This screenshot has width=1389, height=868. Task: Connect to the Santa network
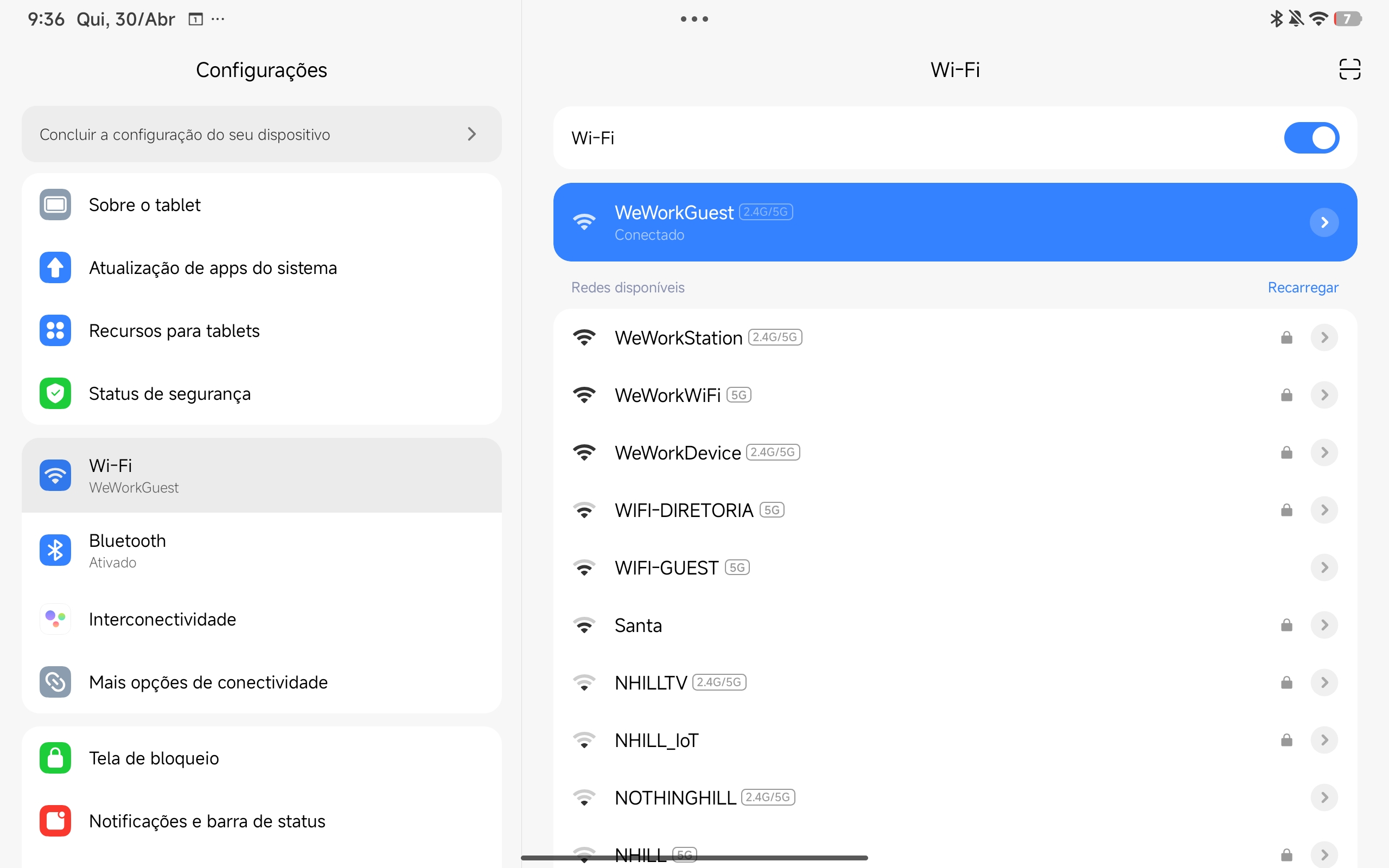[x=955, y=625]
